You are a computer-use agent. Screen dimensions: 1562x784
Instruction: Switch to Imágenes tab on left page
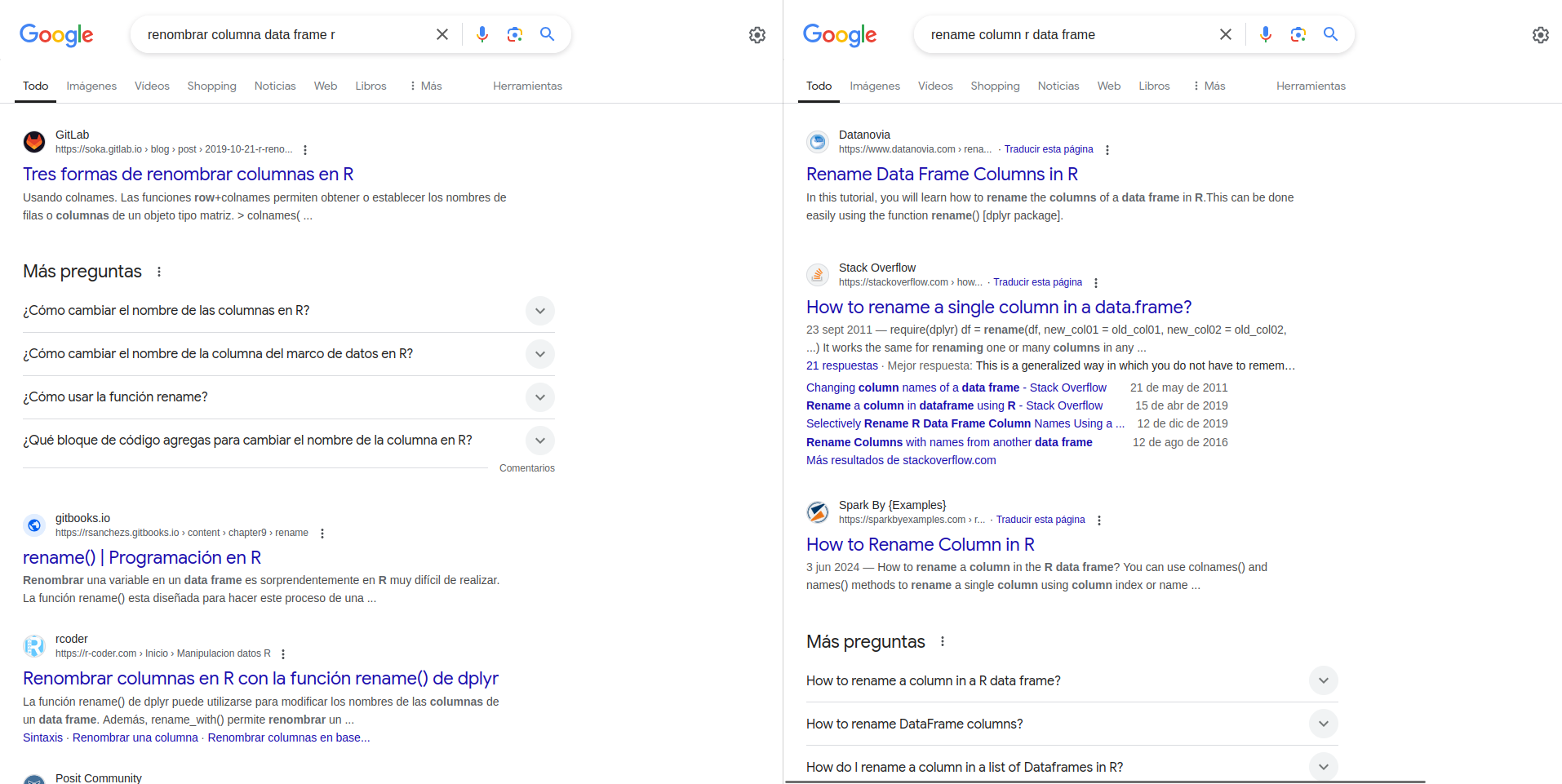coord(91,86)
